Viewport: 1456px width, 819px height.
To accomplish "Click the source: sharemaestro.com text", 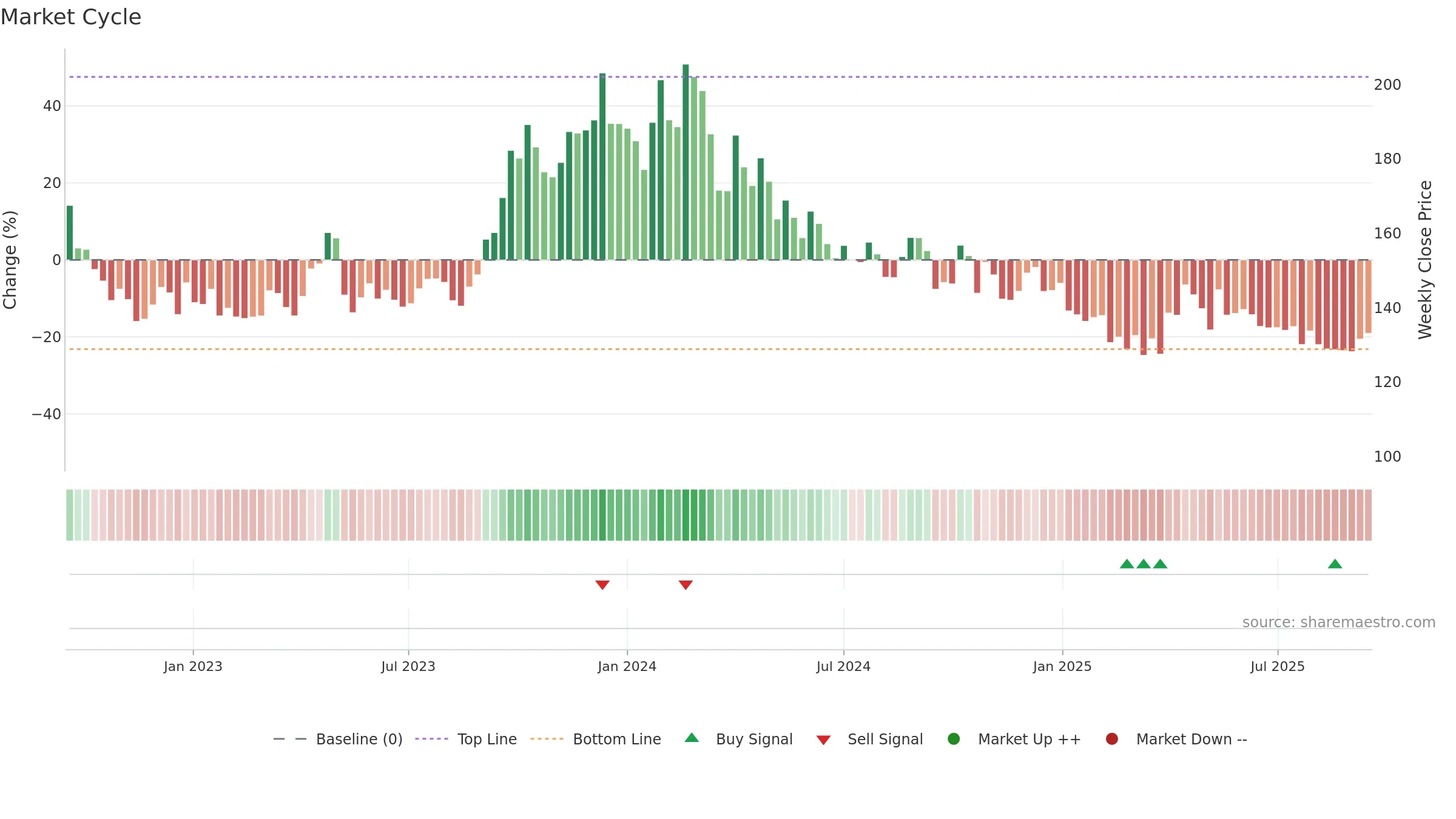I will [1339, 622].
